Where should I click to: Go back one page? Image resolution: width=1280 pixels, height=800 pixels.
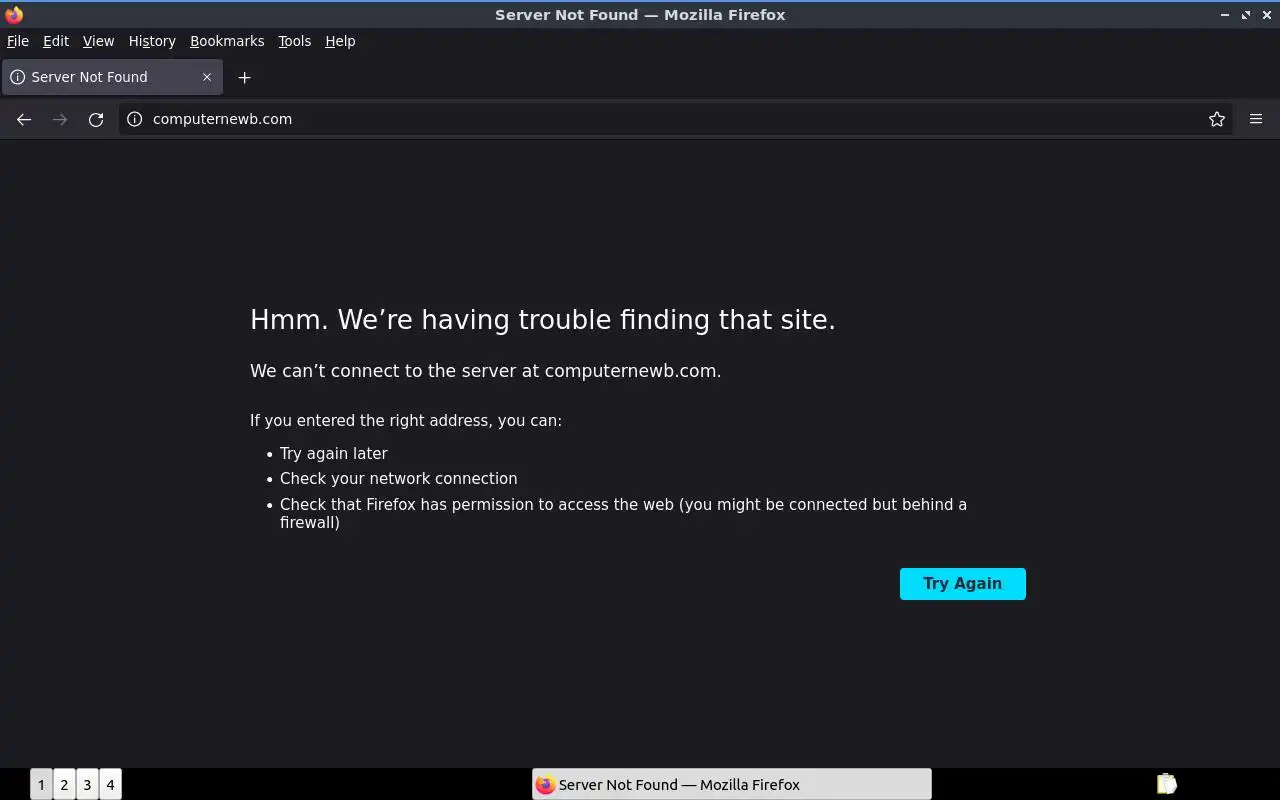click(x=24, y=119)
